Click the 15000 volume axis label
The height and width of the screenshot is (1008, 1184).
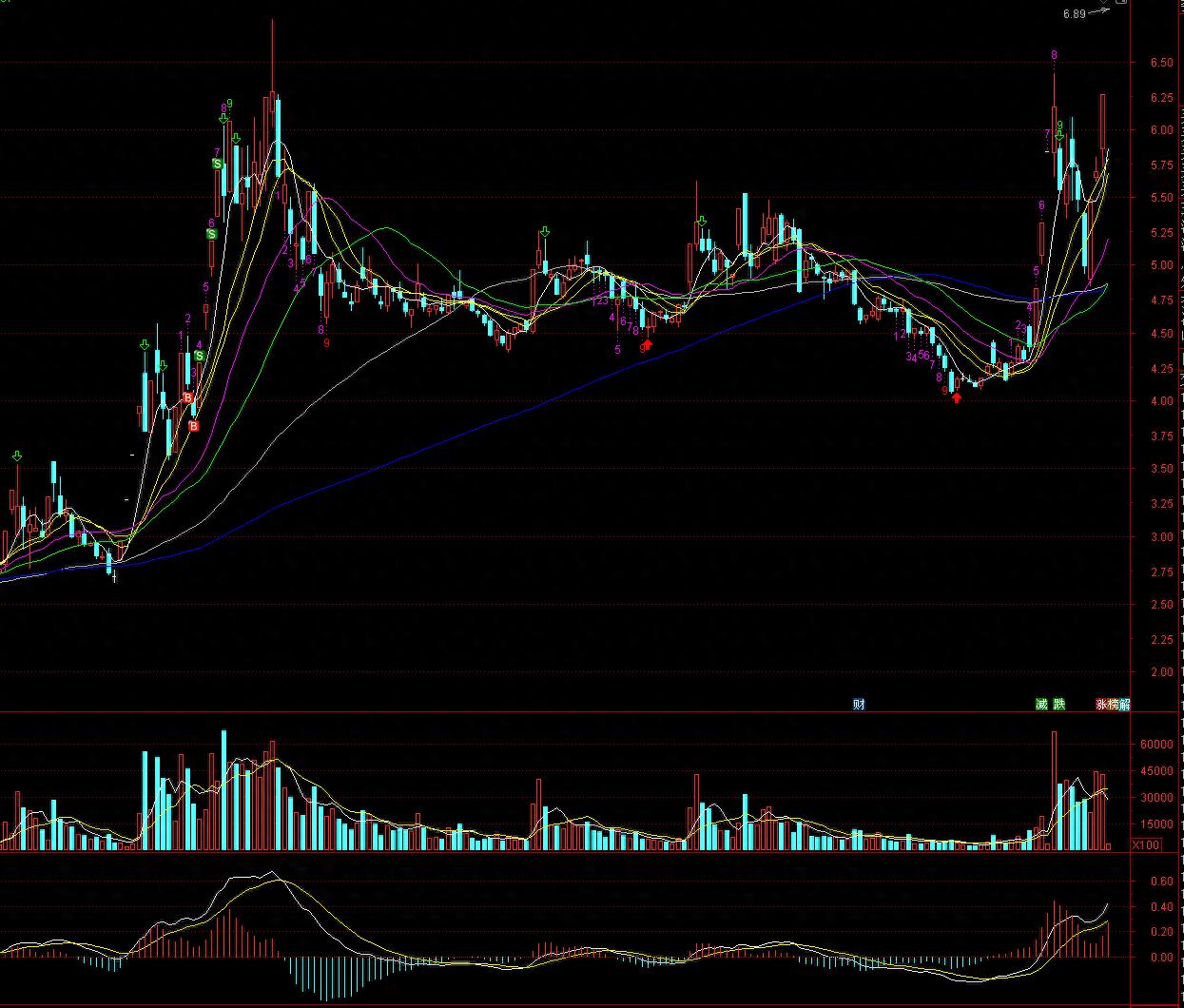point(1157,825)
